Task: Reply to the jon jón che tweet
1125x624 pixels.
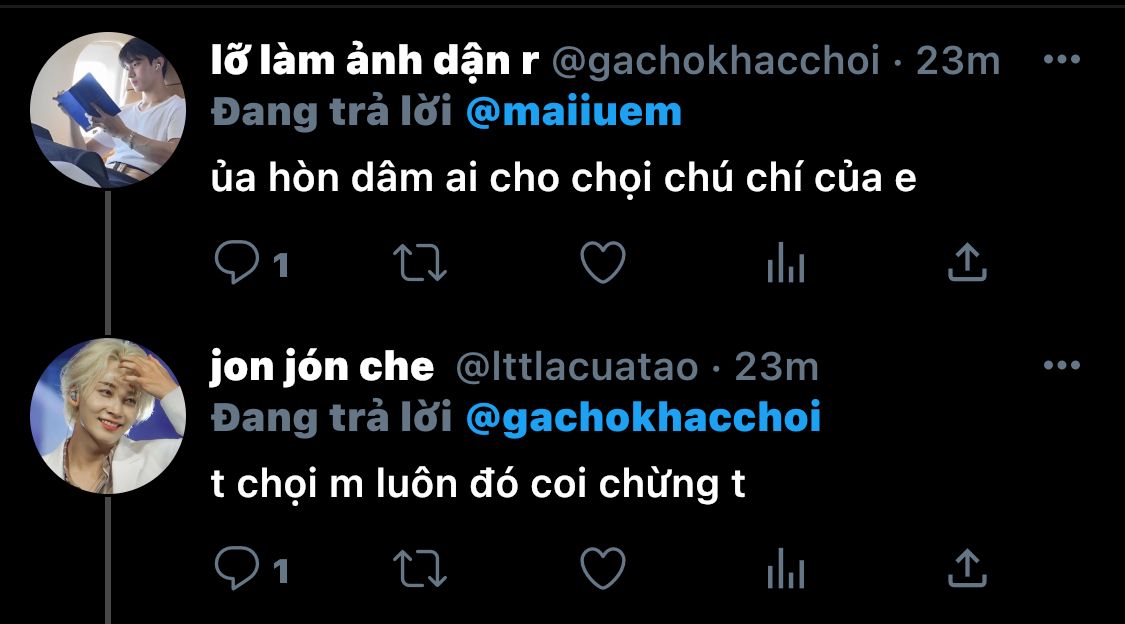Action: 237,569
